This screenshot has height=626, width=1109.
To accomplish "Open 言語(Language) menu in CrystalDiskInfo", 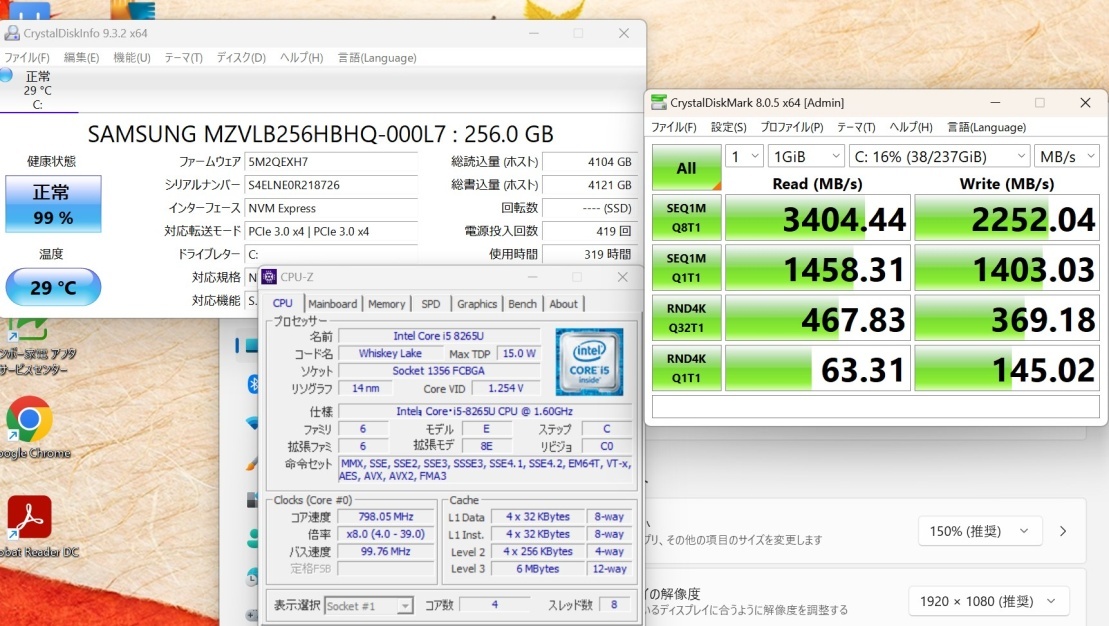I will pyautogui.click(x=377, y=57).
